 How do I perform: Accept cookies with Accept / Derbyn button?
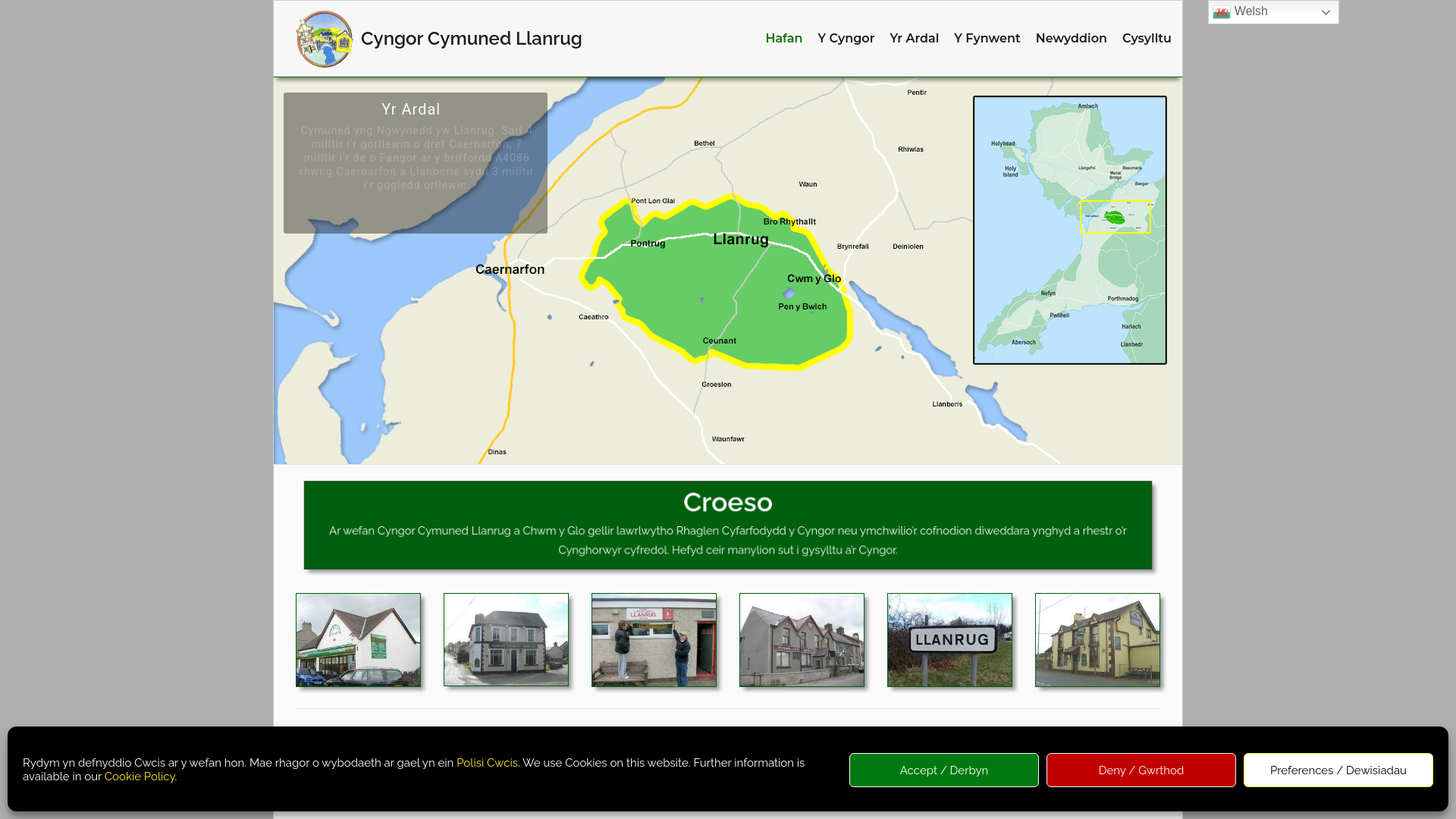coord(943,770)
